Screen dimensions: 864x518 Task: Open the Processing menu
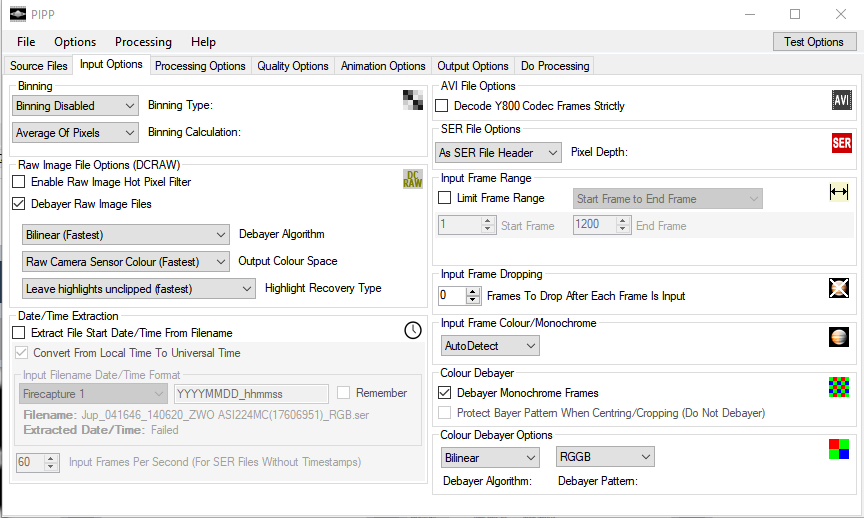[x=143, y=42]
